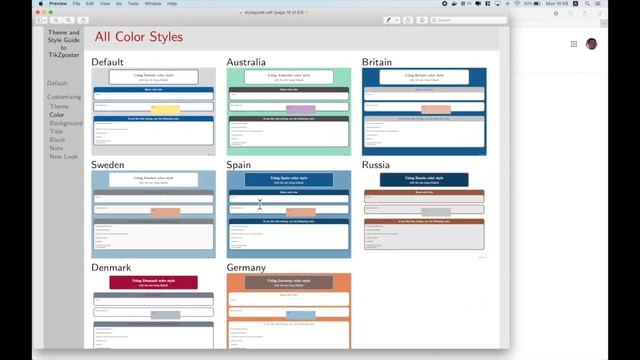Open the New Look subsection link
This screenshot has width=640, height=360.
coord(63,156)
